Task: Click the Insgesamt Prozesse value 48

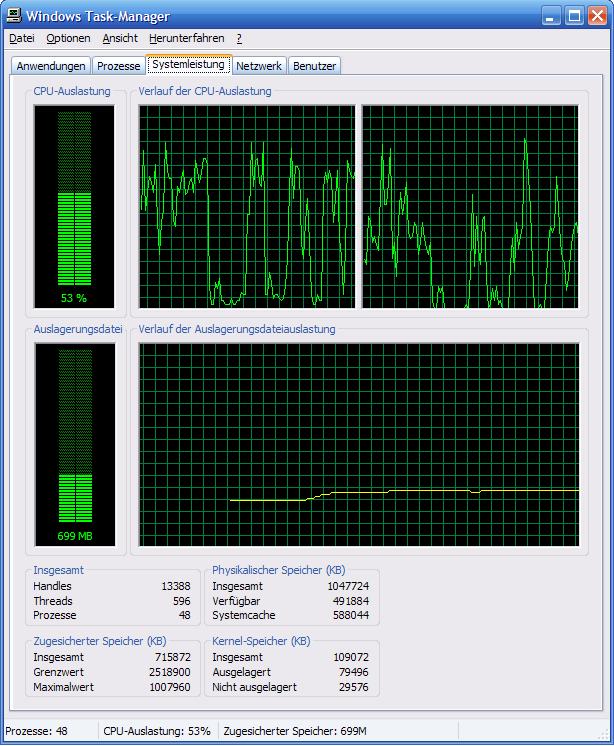Action: (185, 615)
